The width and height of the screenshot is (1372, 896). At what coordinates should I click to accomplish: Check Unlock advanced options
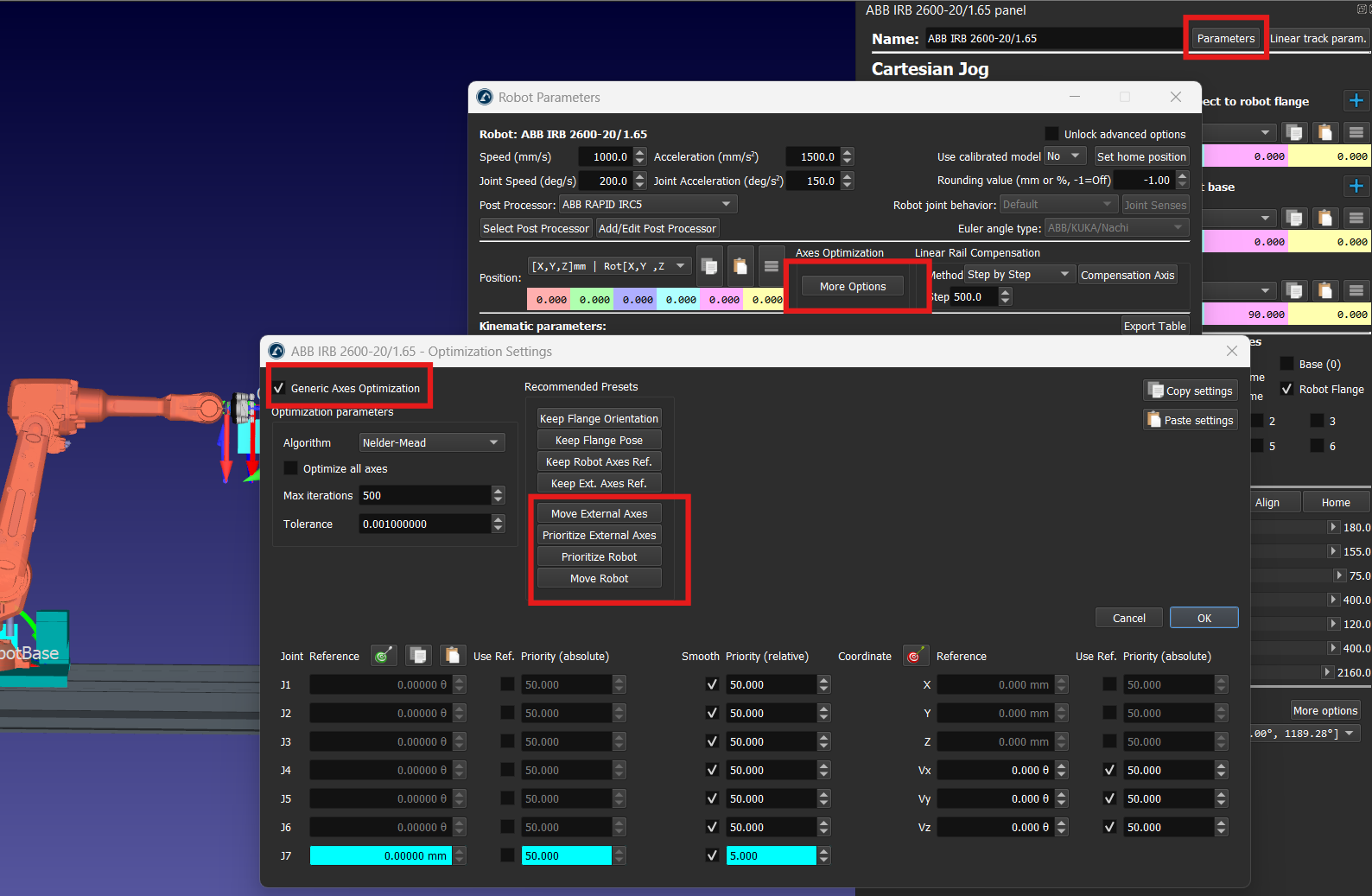point(1051,134)
